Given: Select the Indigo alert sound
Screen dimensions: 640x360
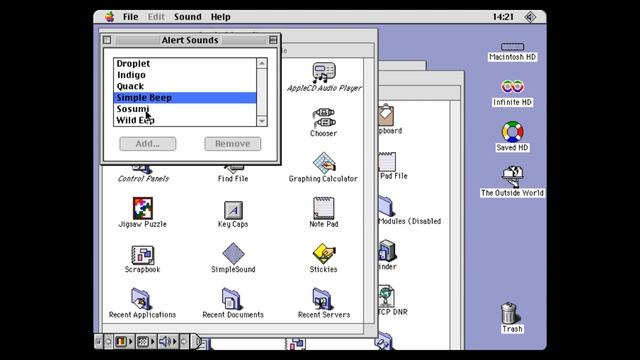Looking at the screenshot, I should click(184, 75).
